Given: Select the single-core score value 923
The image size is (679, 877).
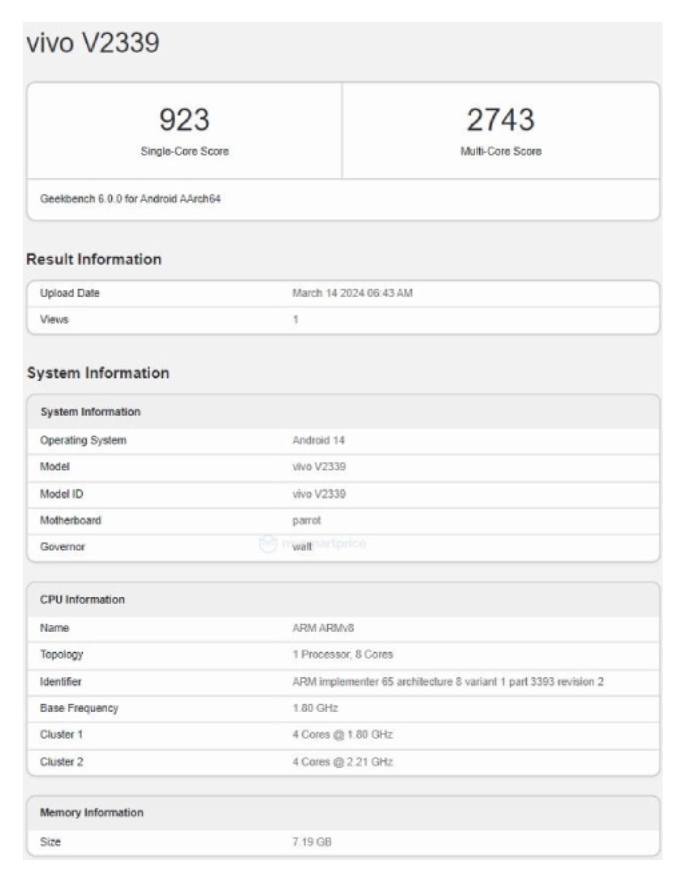Looking at the screenshot, I should click(x=185, y=120).
